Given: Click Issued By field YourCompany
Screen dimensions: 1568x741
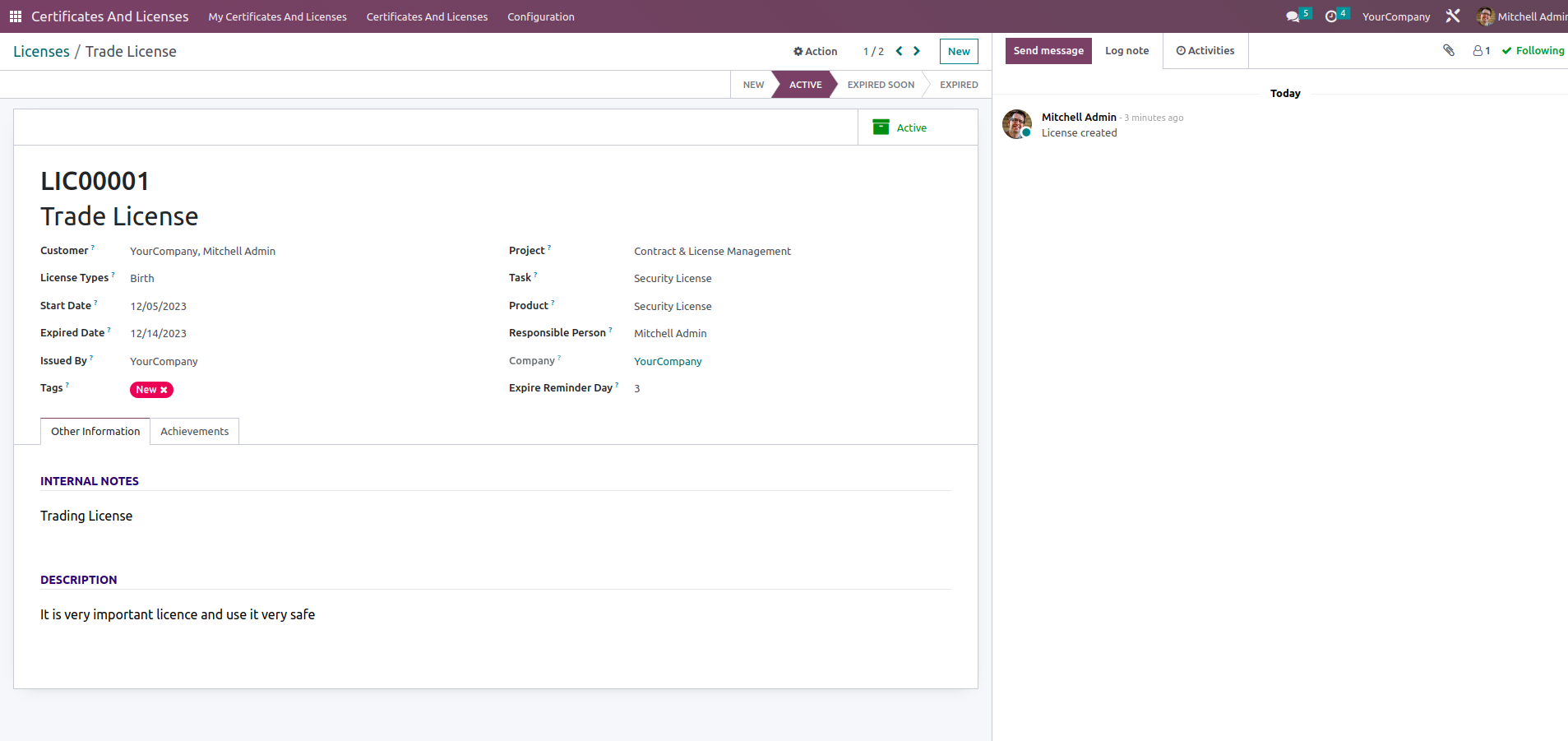Looking at the screenshot, I should 164,362.
